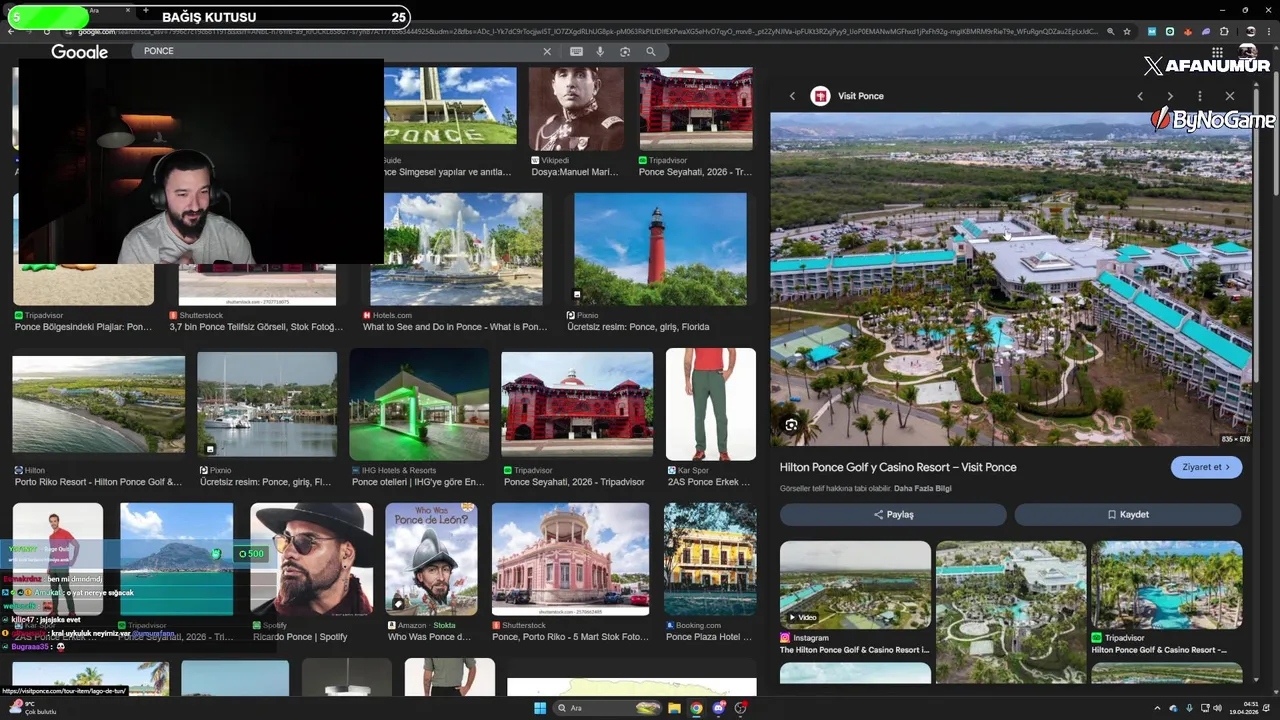The height and width of the screenshot is (720, 1280).
Task: Open the Kar Spor green pants image
Action: tap(711, 404)
